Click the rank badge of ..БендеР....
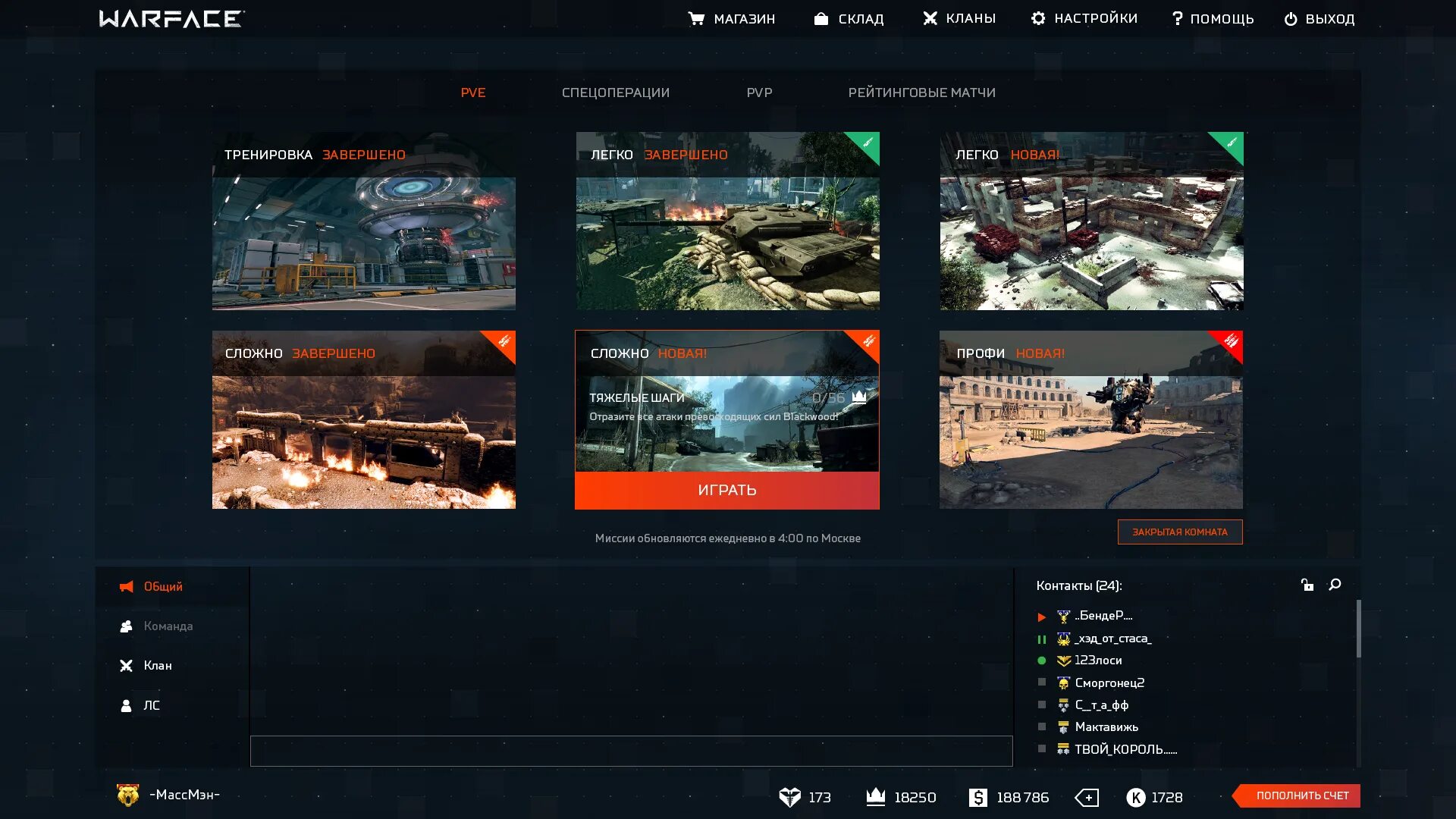 point(1063,617)
